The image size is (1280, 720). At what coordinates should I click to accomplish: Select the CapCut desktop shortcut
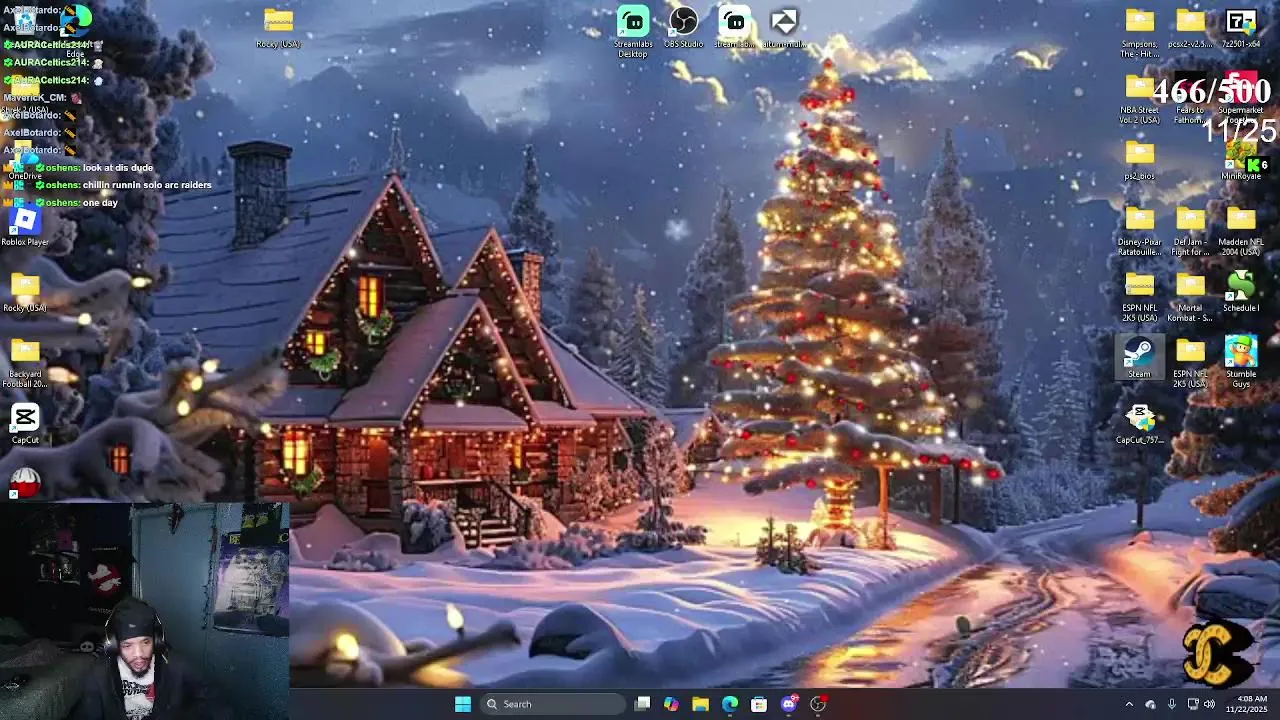click(x=25, y=424)
